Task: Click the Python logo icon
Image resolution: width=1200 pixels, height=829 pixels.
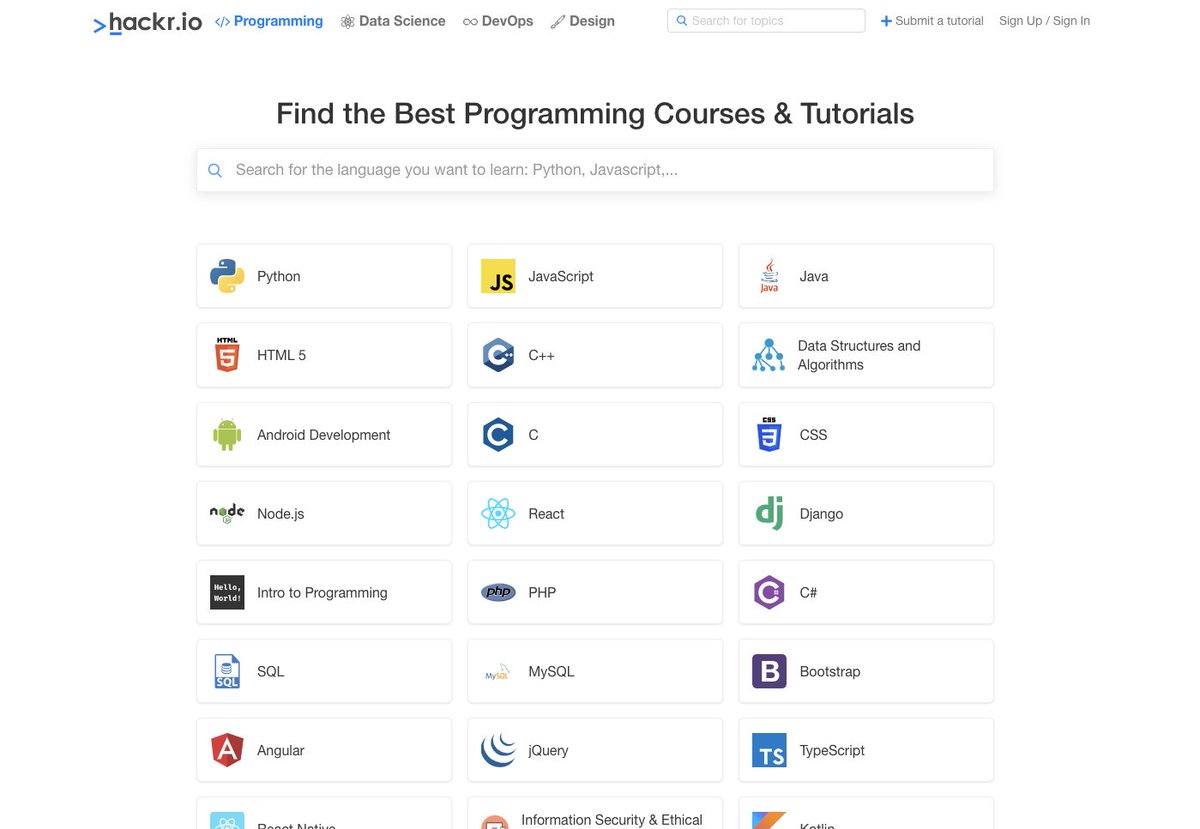Action: pos(227,276)
